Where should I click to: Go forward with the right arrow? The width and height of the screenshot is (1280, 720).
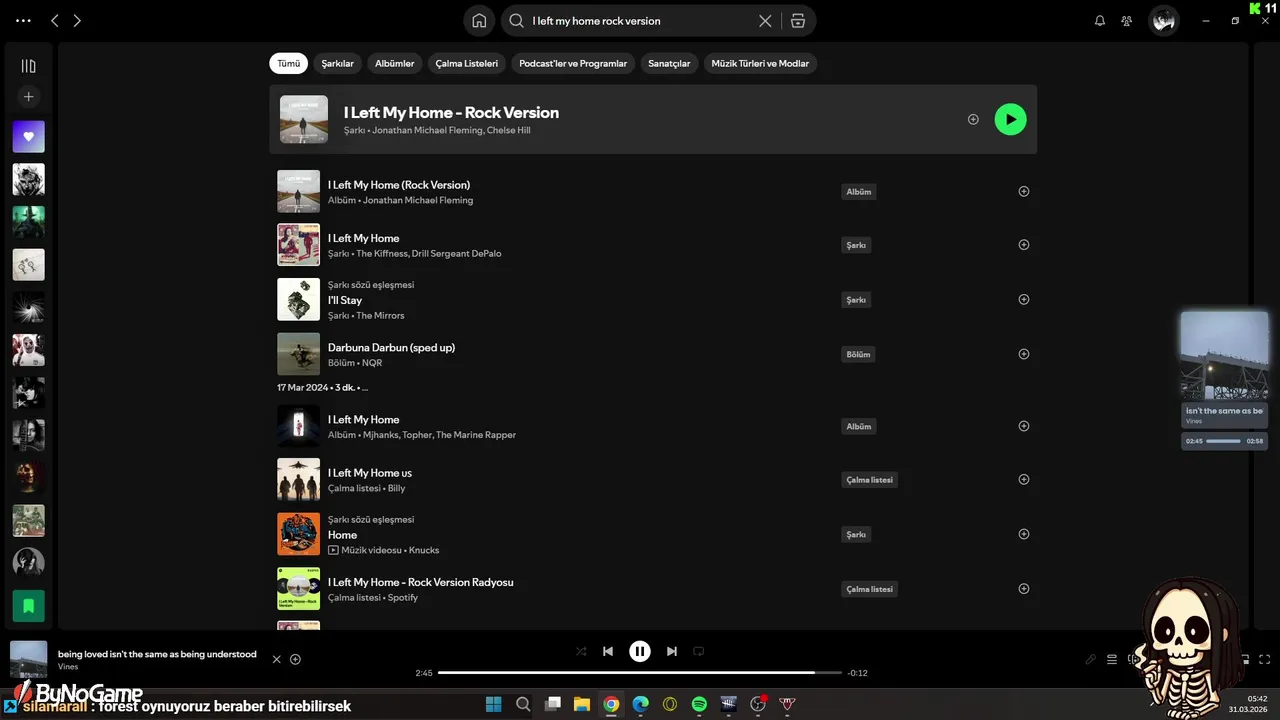tap(77, 20)
